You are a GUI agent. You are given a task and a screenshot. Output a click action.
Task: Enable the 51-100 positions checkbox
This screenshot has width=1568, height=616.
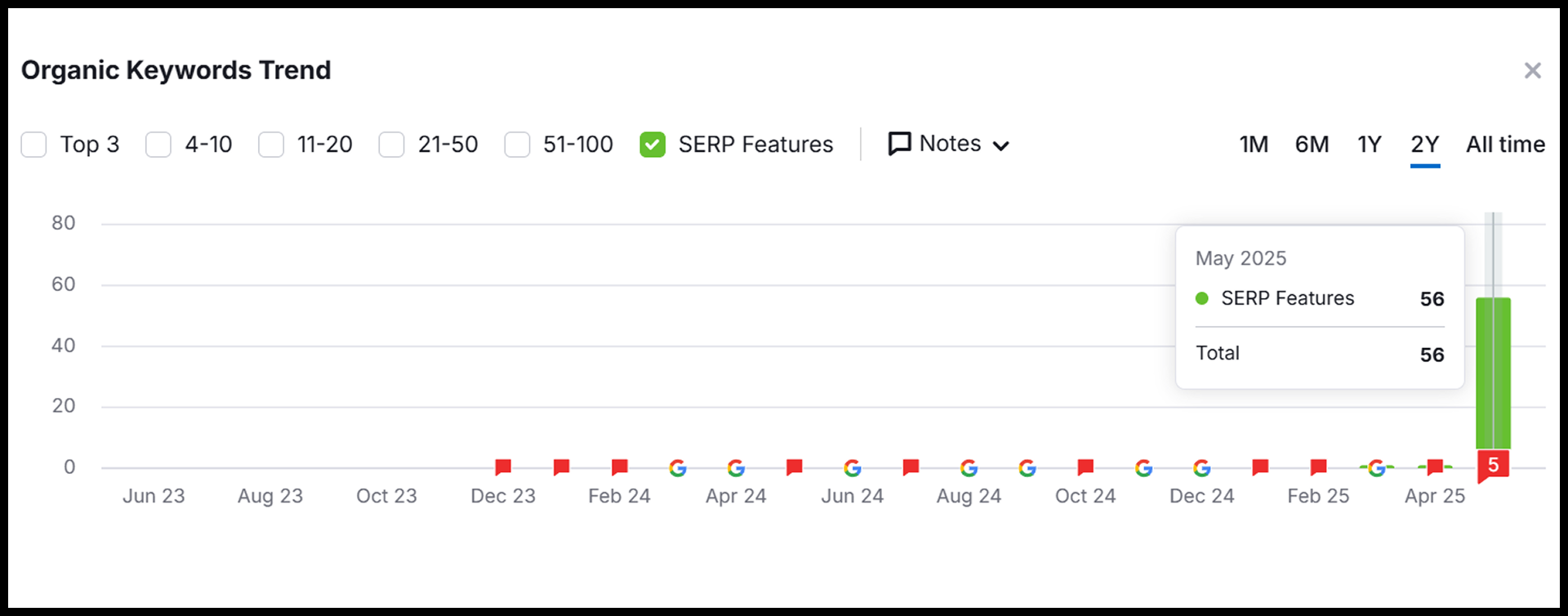pos(517,145)
